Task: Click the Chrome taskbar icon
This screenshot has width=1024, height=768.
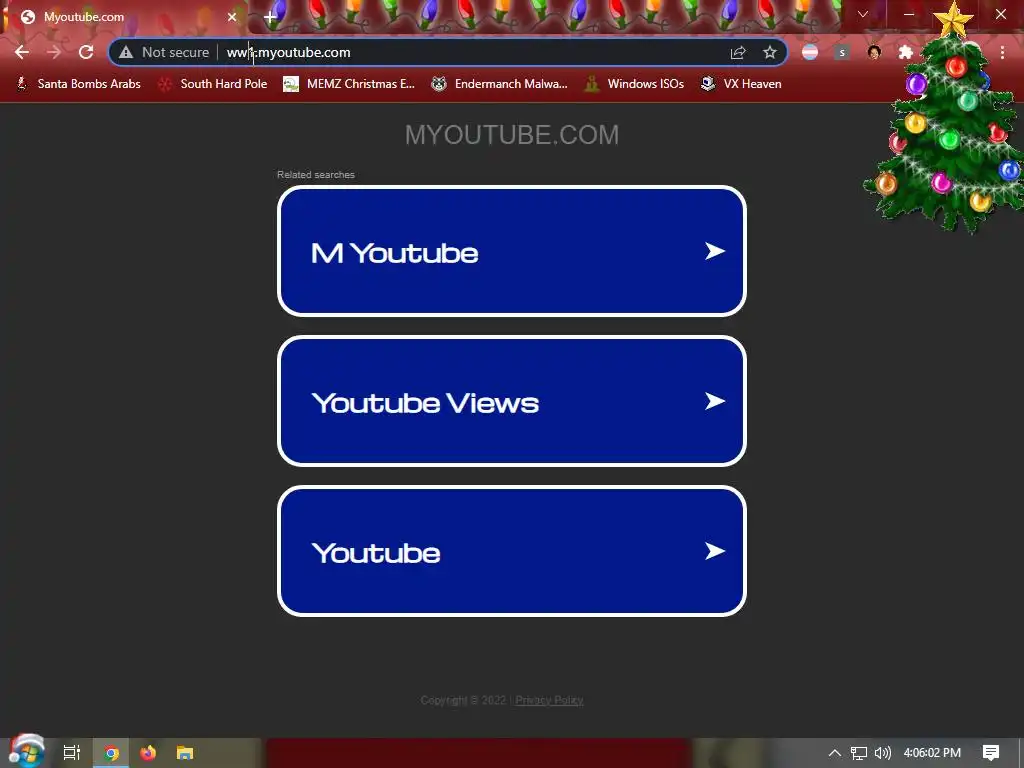Action: coord(111,753)
